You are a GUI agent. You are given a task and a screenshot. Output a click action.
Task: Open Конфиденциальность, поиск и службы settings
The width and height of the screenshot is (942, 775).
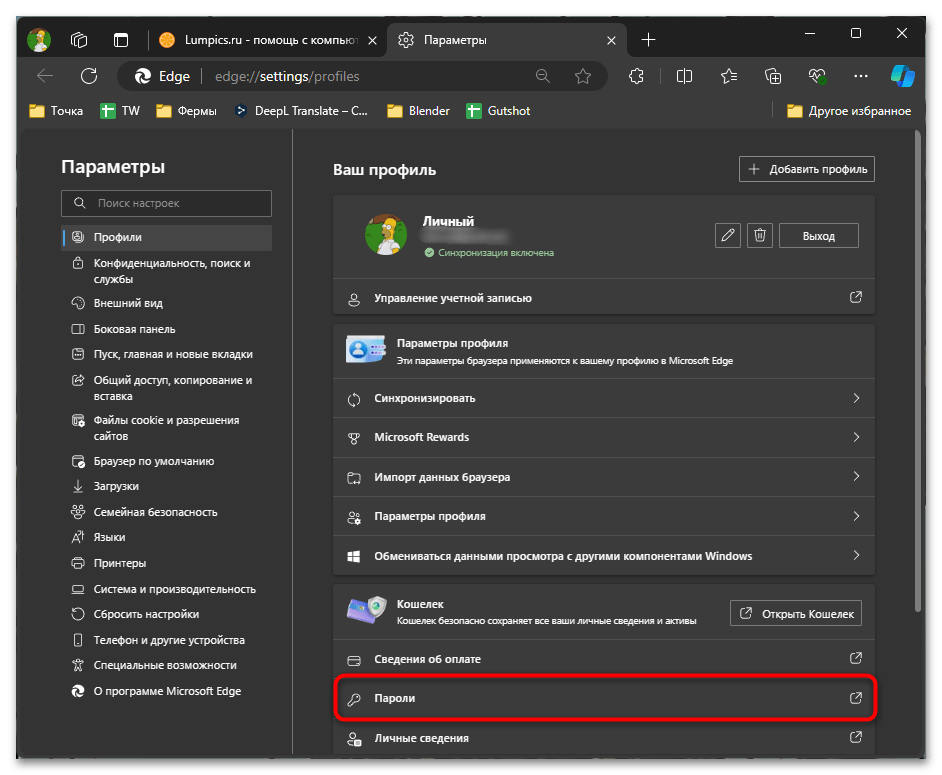click(167, 271)
